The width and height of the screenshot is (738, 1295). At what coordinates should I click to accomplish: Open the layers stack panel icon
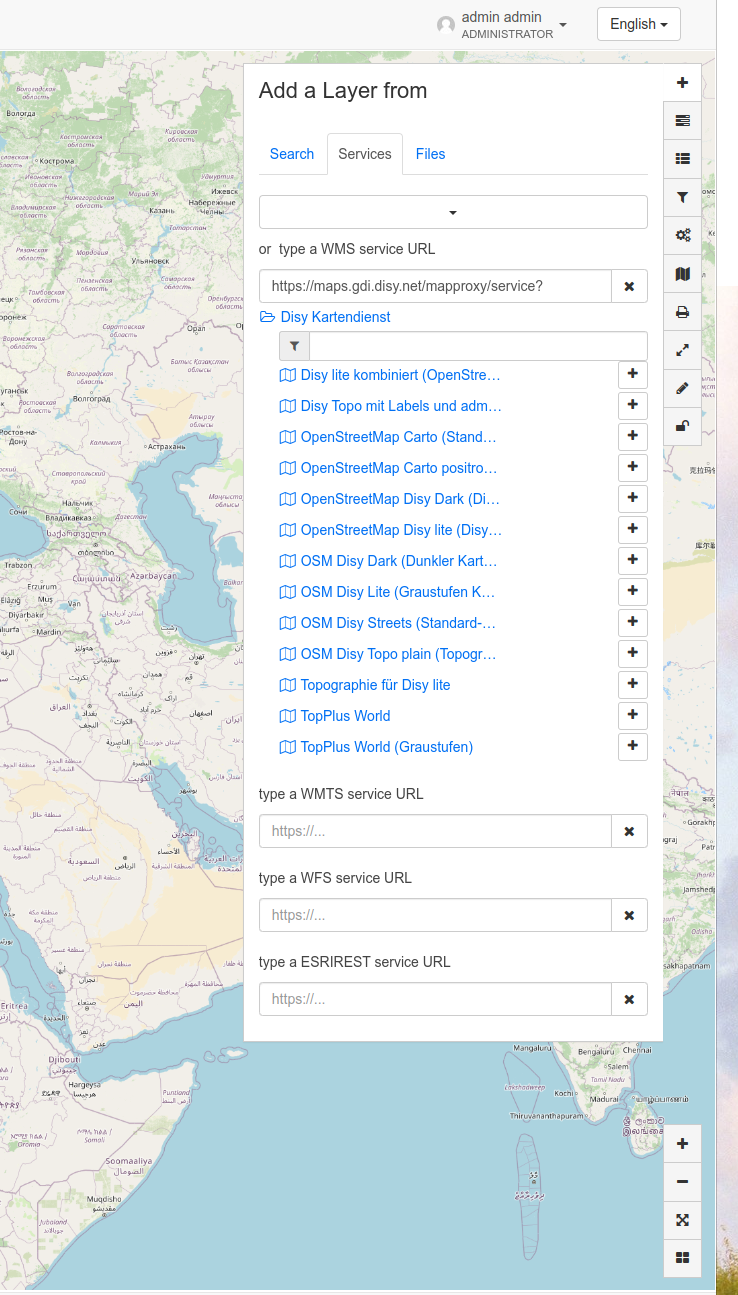[682, 121]
